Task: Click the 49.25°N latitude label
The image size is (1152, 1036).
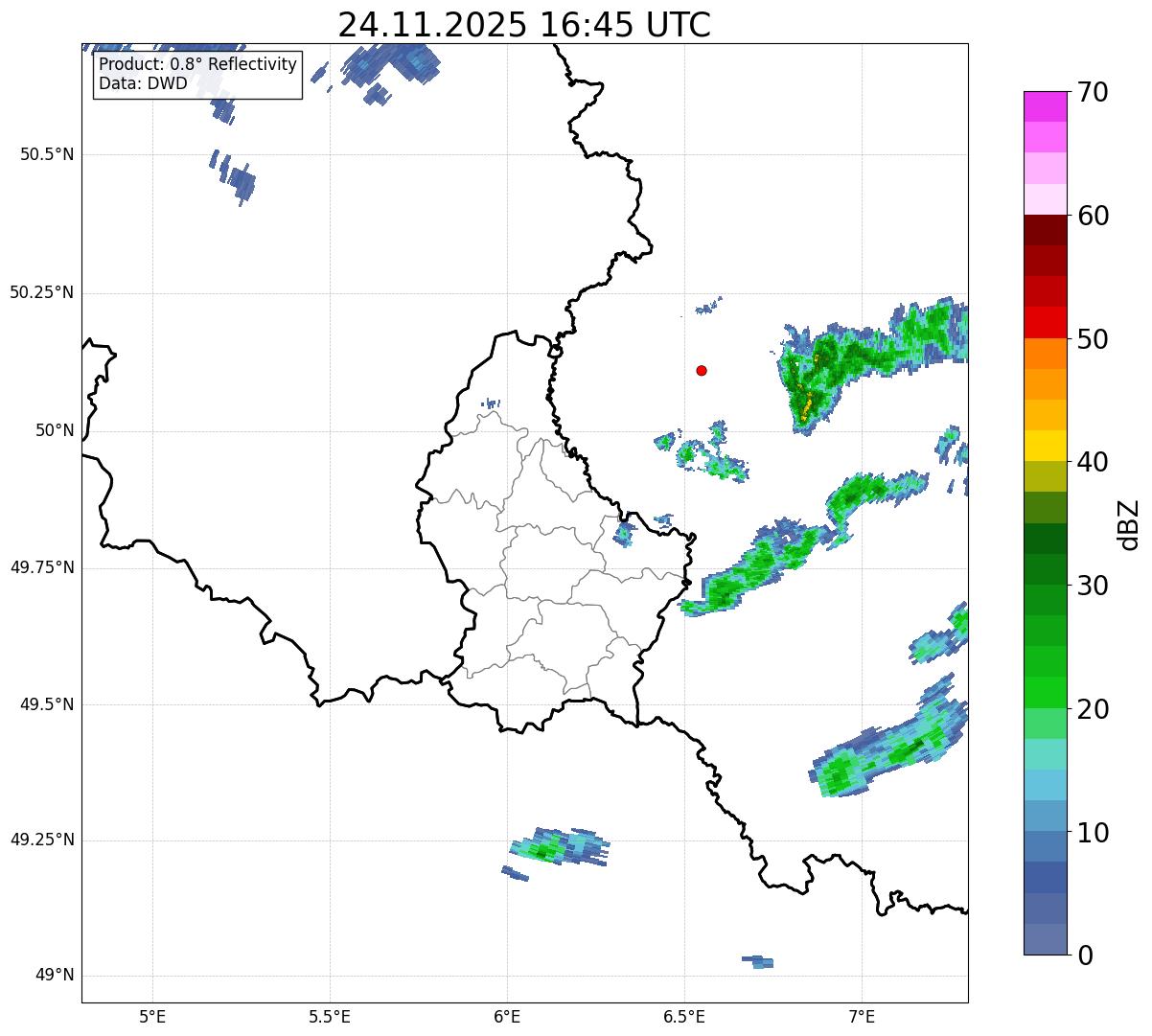Action: (x=41, y=840)
